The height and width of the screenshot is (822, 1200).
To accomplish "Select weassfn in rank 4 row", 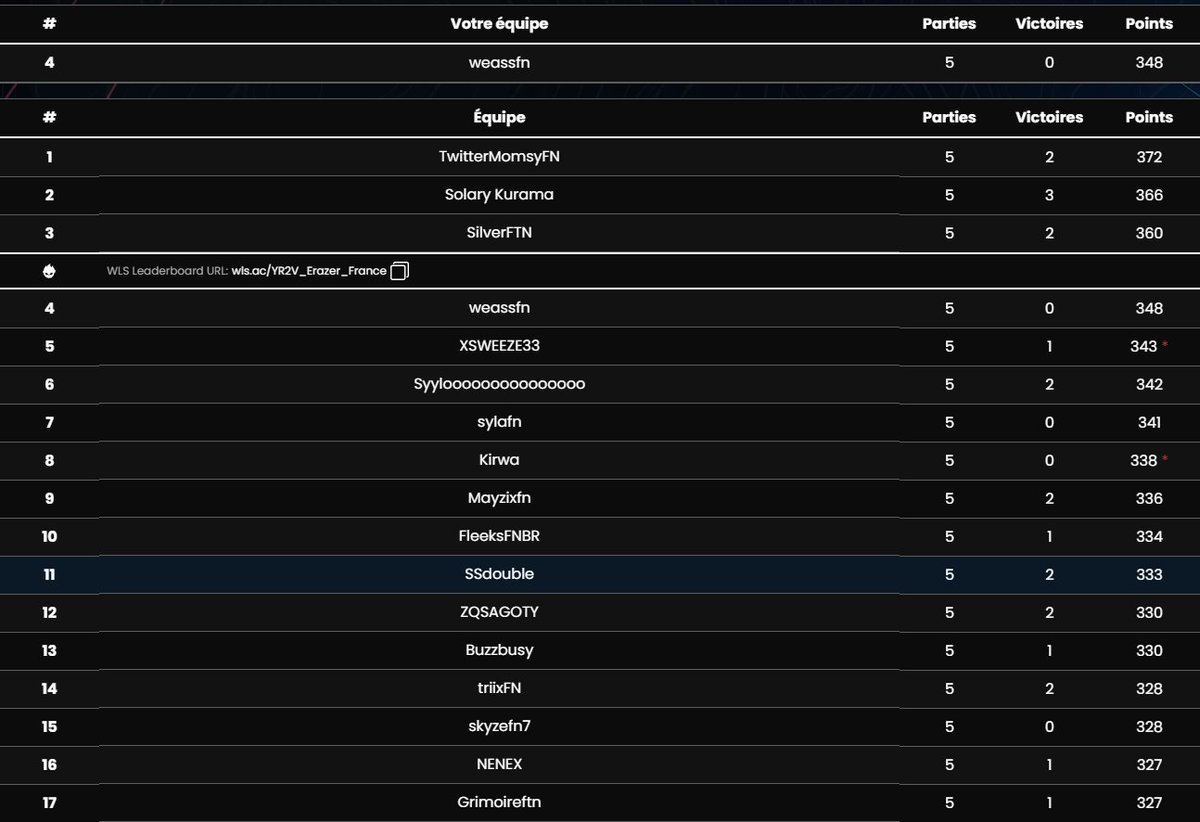I will [x=499, y=308].
